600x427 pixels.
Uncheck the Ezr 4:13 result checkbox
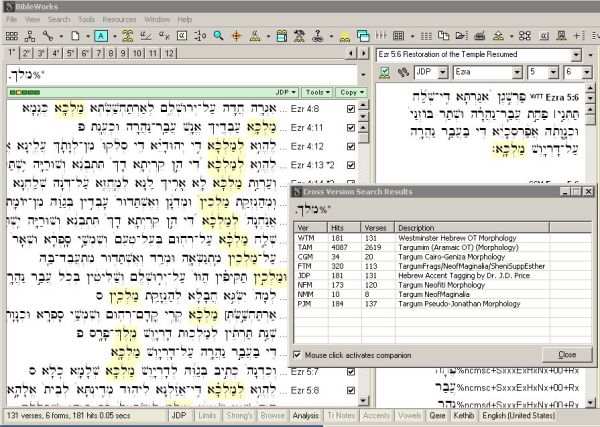(x=351, y=165)
